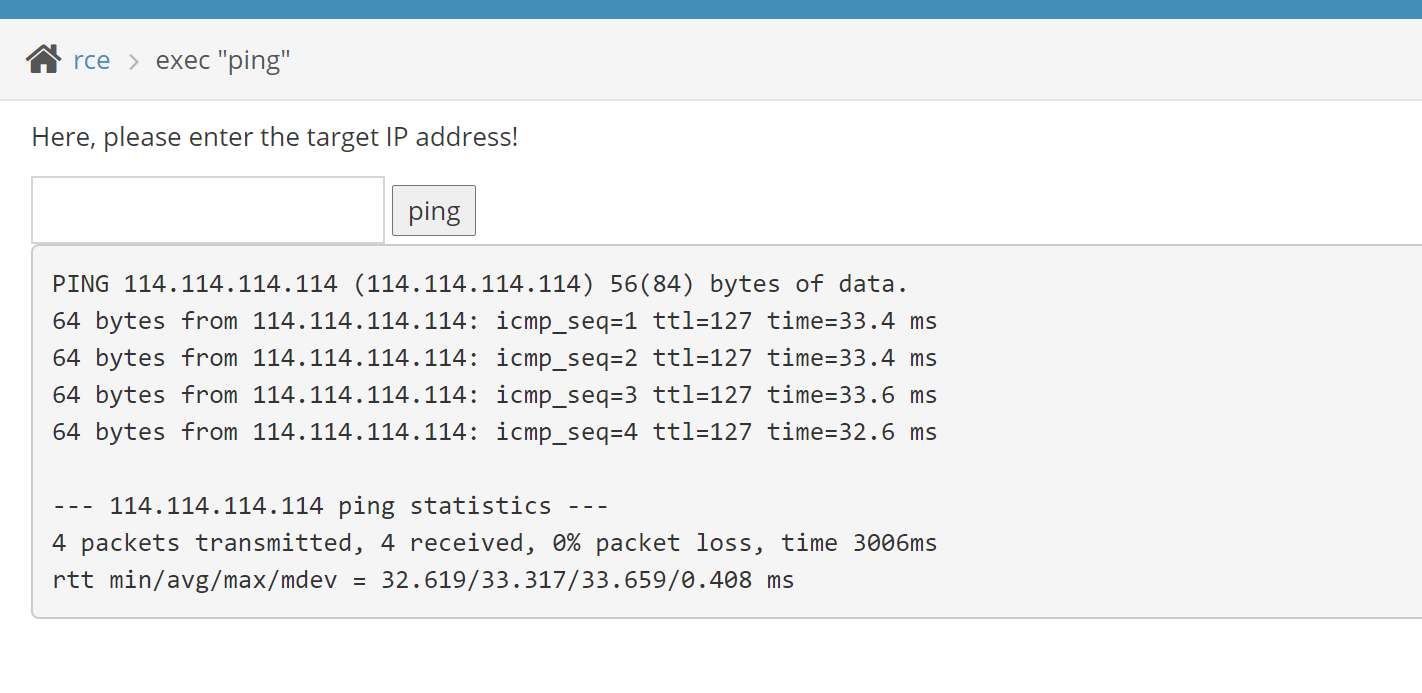Click the rtt min/avg/max/mdev label
This screenshot has width=1422, height=693.
coord(194,580)
